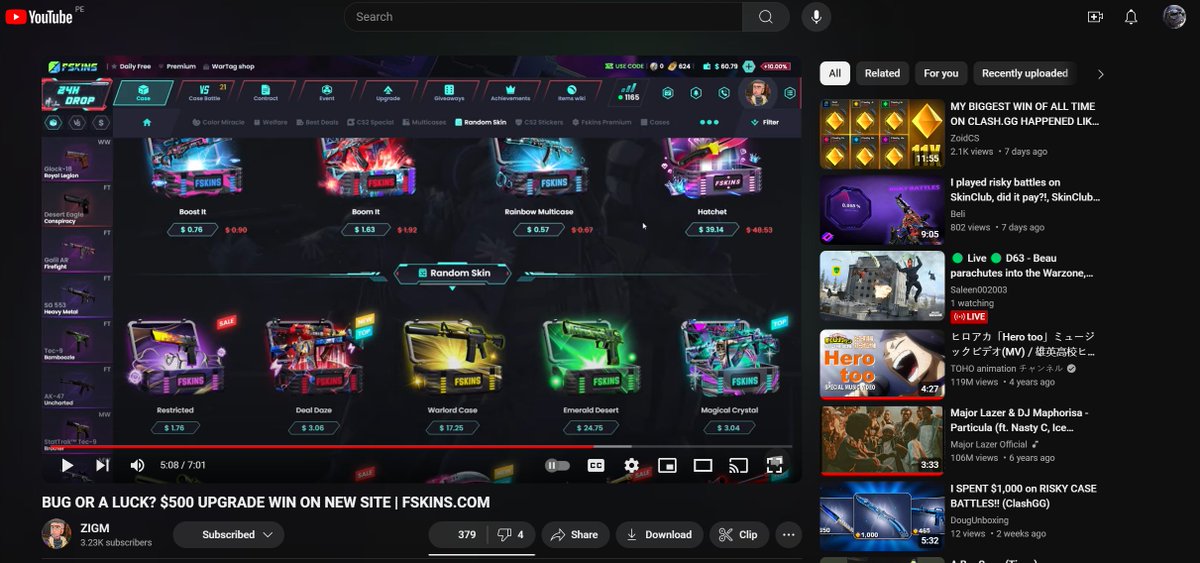
Task: Switch to theater mode
Action: coord(703,465)
